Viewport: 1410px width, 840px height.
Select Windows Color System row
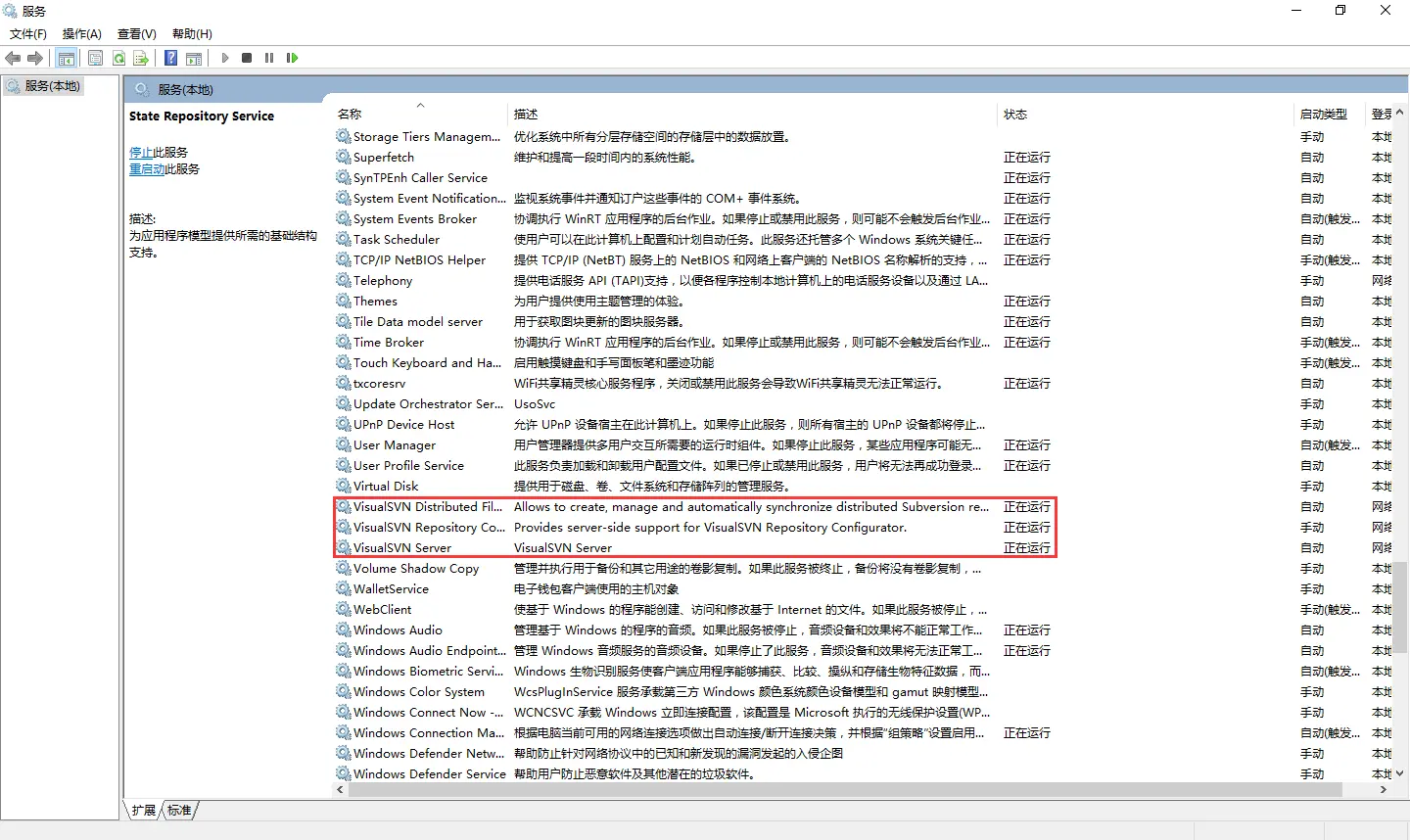click(x=863, y=691)
